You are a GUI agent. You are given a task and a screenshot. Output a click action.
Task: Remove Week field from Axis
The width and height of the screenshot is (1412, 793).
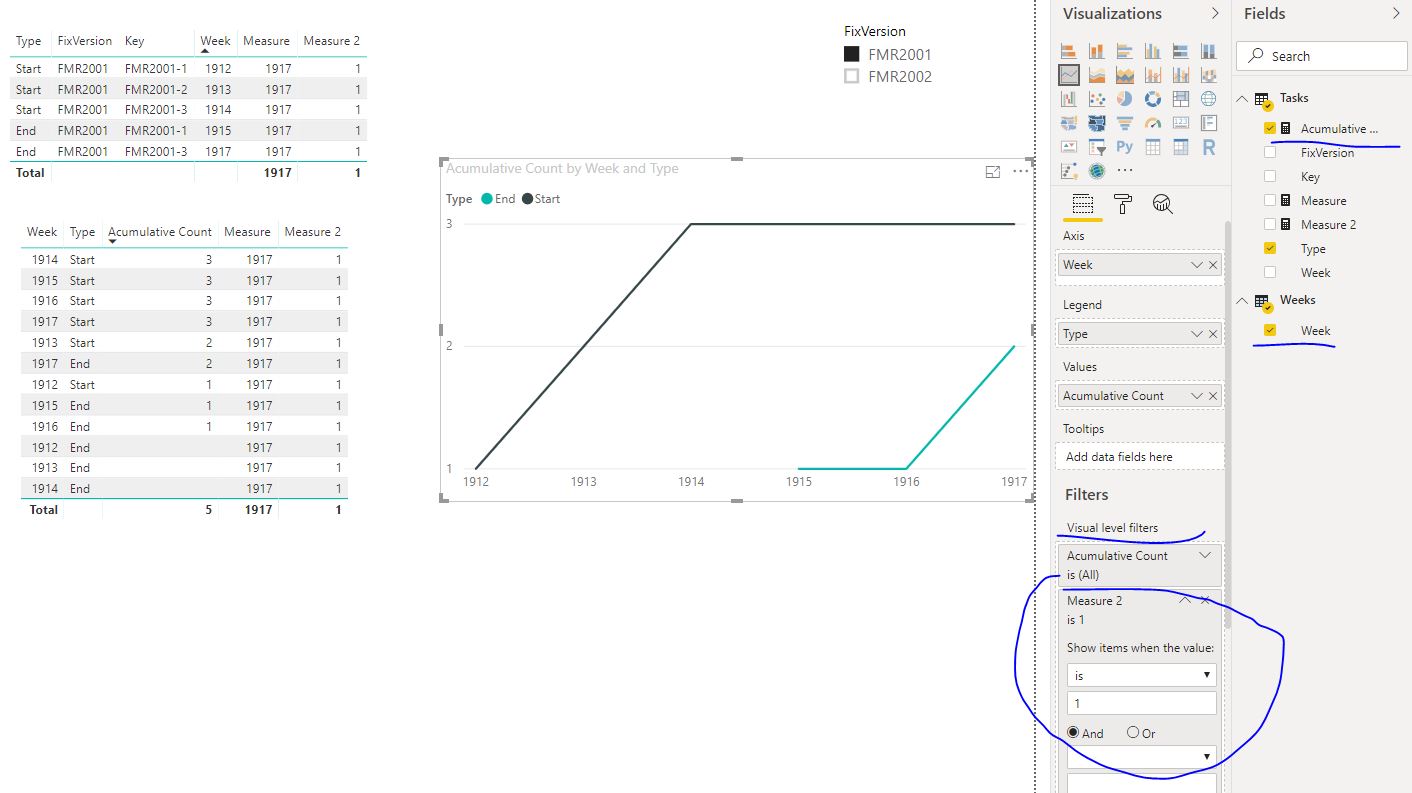(1213, 265)
